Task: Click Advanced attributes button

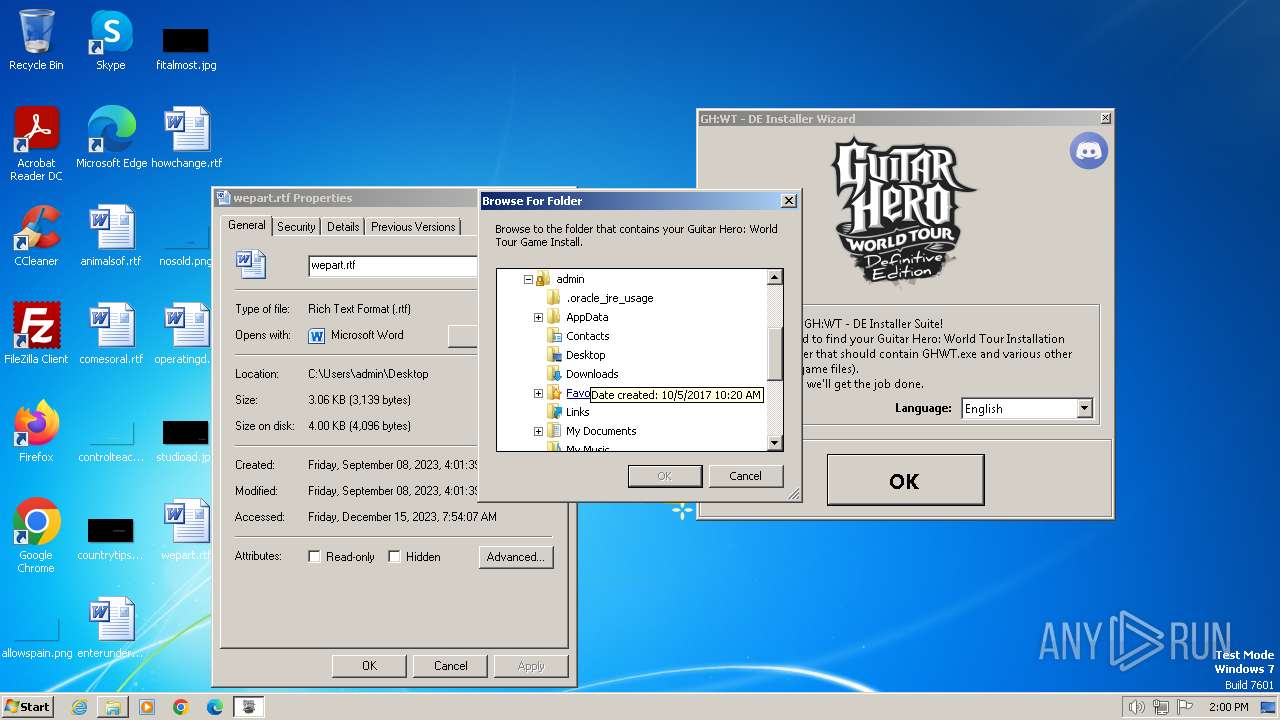Action: tap(516, 557)
